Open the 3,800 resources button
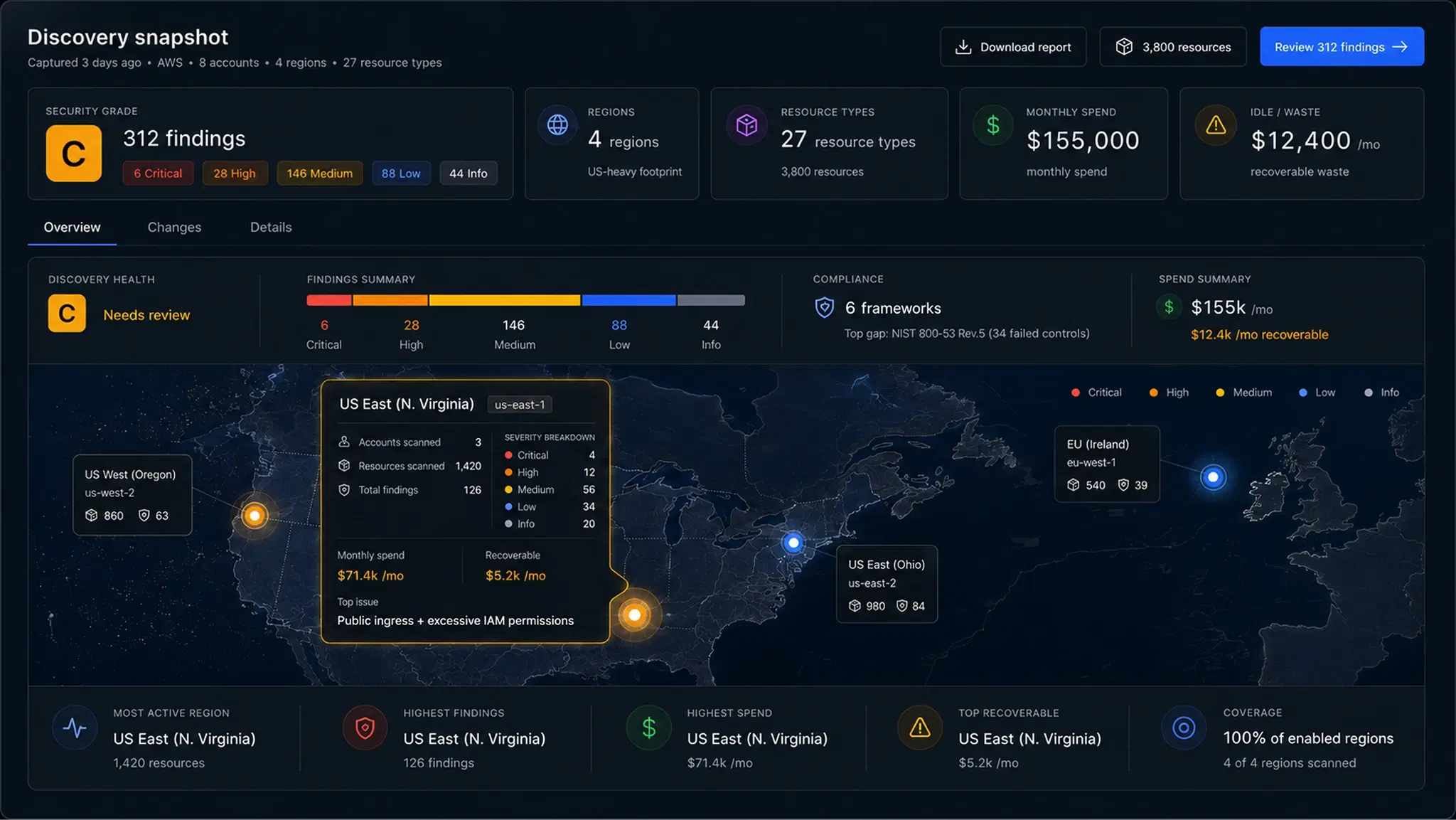The width and height of the screenshot is (1456, 820). (1173, 47)
